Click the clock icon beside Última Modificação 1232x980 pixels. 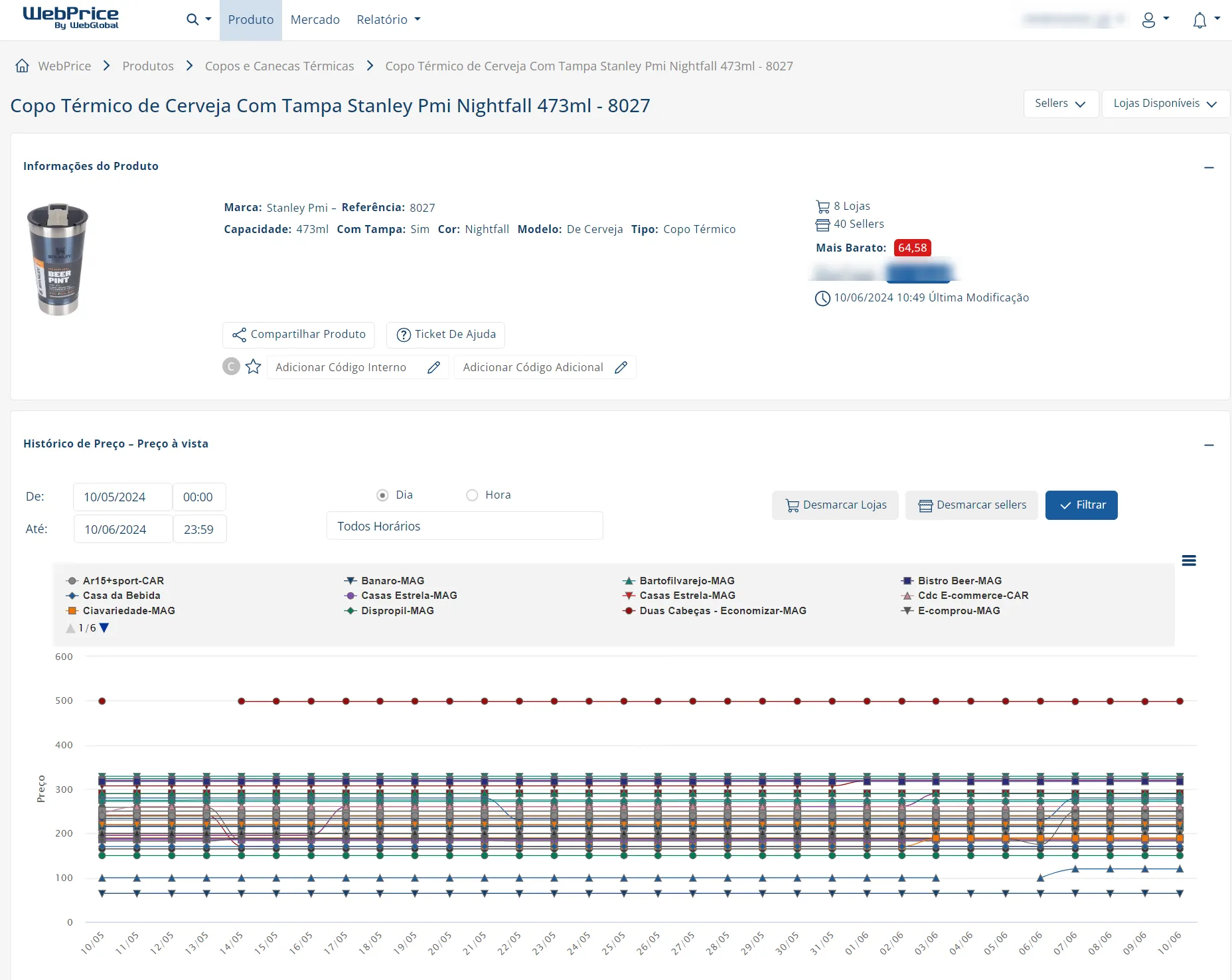822,298
